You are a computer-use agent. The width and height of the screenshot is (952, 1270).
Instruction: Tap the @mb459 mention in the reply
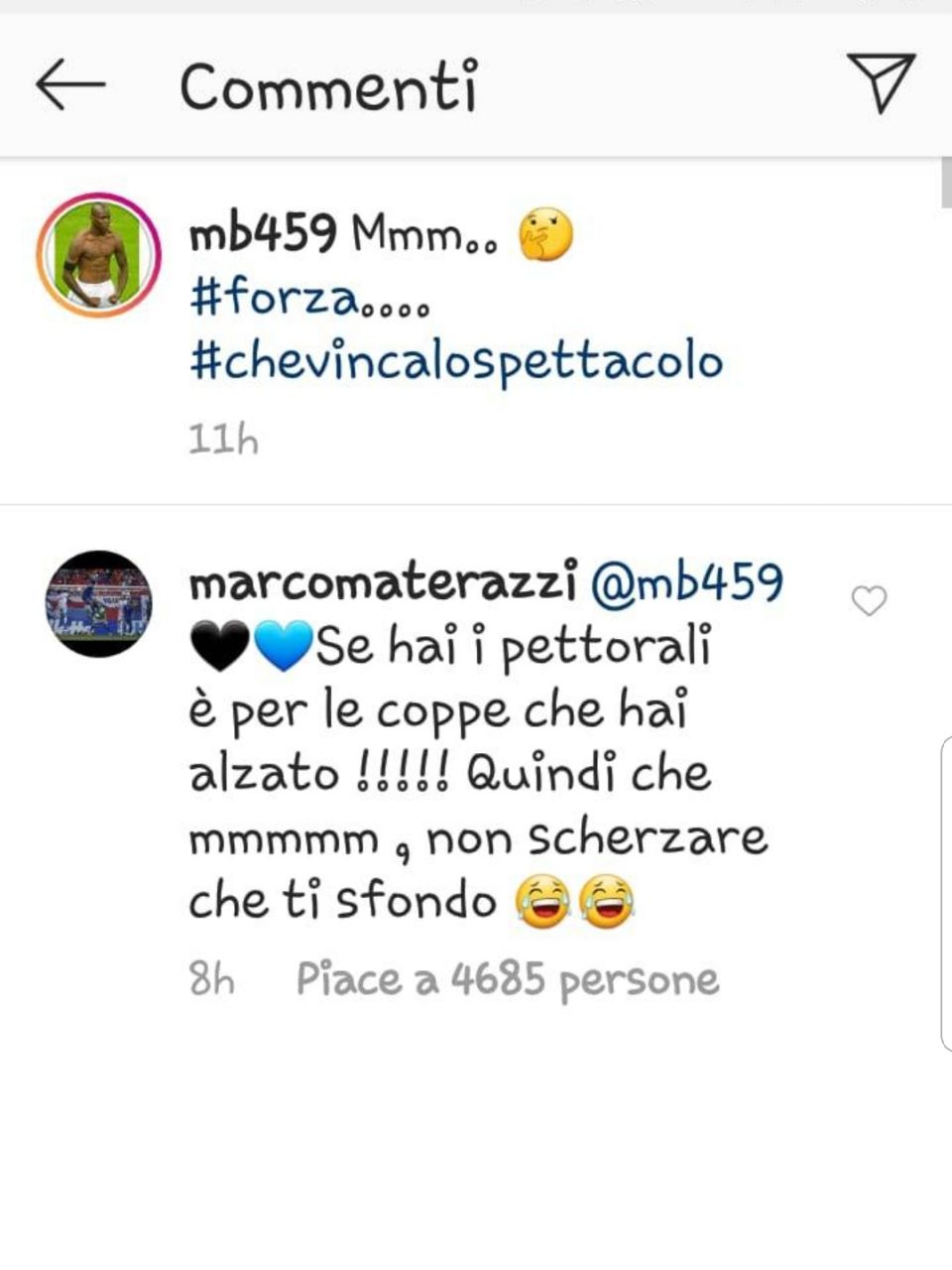tap(686, 581)
